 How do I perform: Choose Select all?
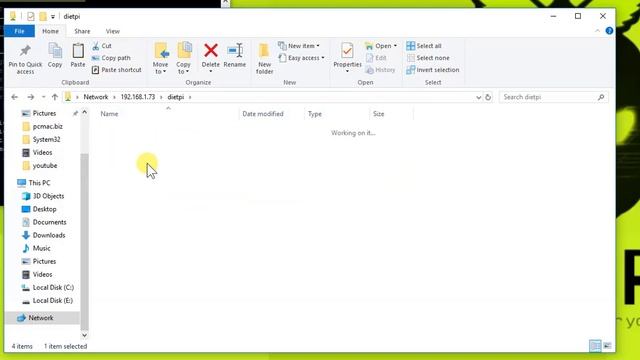[424, 46]
